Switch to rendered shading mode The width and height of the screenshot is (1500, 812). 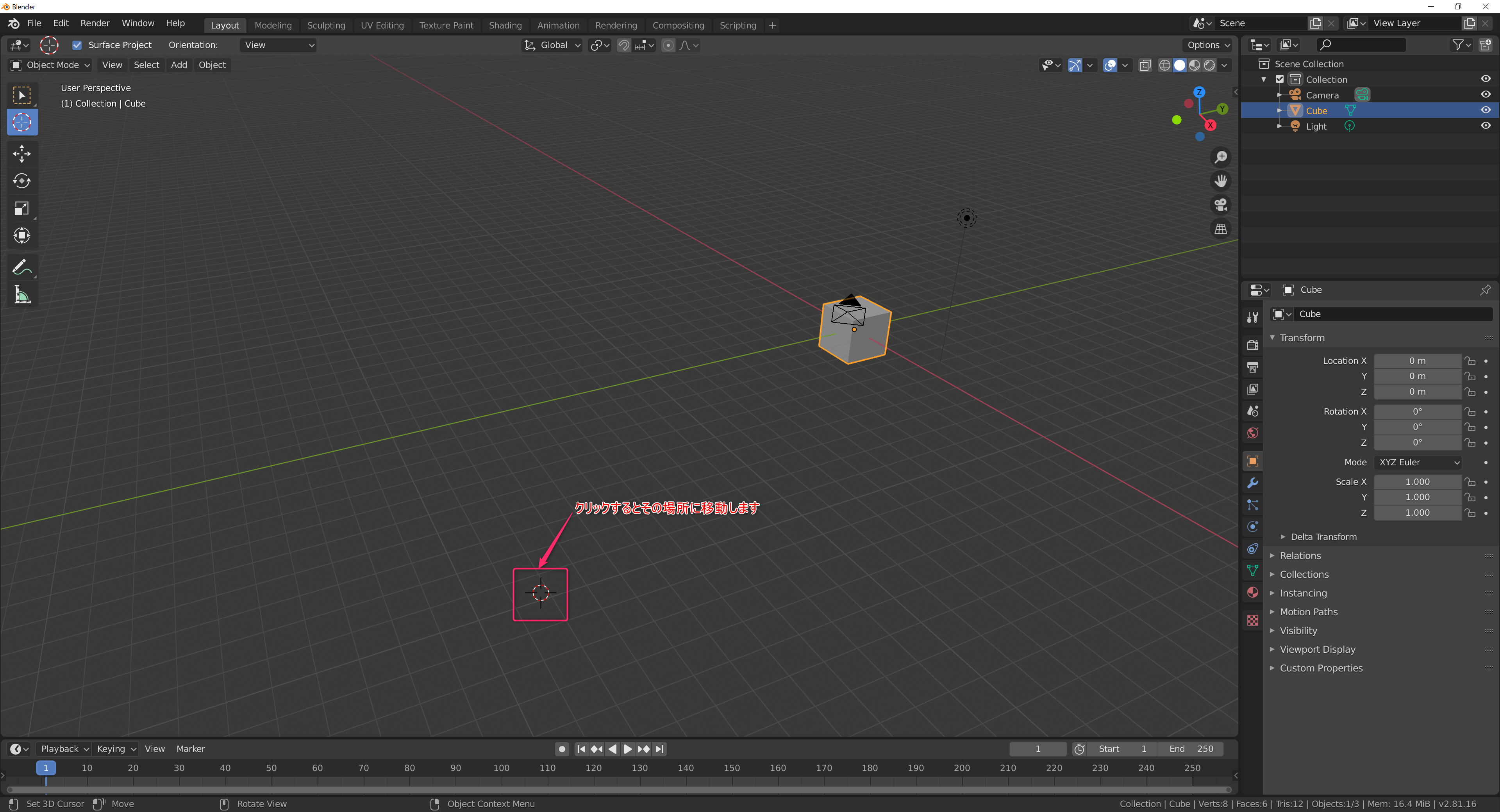point(1209,65)
